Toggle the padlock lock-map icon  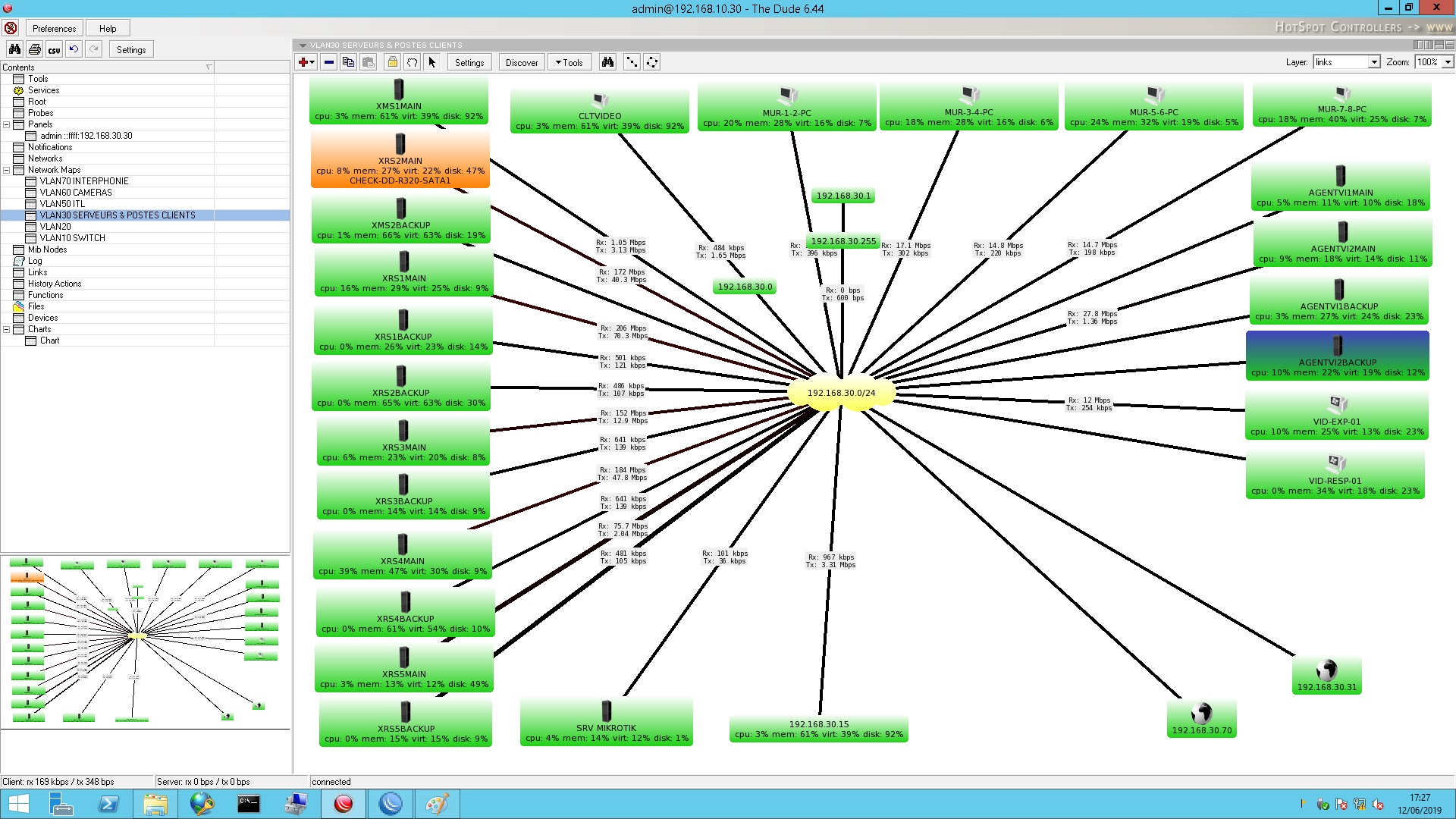point(392,62)
